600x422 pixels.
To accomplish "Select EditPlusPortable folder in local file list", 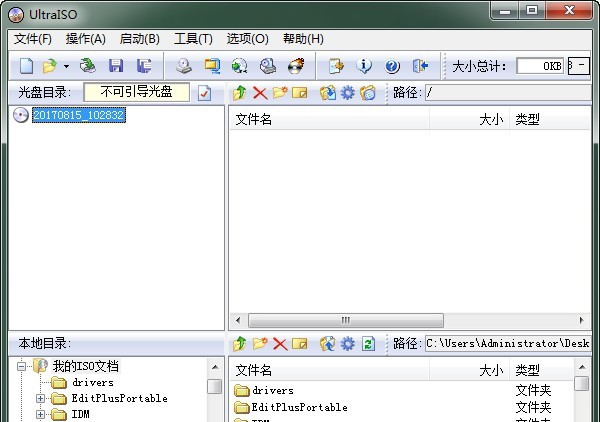I will (x=299, y=407).
